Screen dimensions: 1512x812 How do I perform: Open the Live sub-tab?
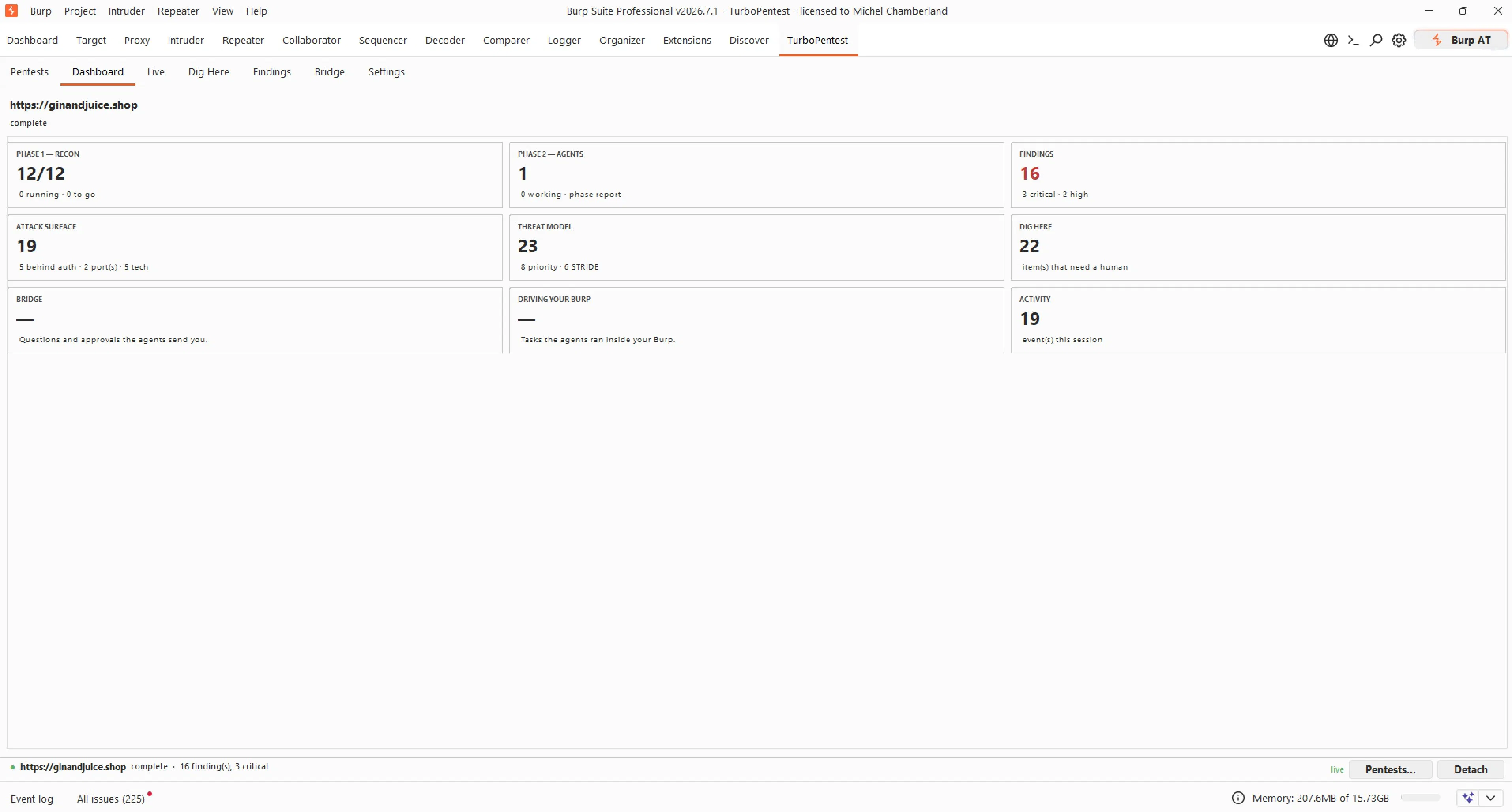[x=156, y=71]
